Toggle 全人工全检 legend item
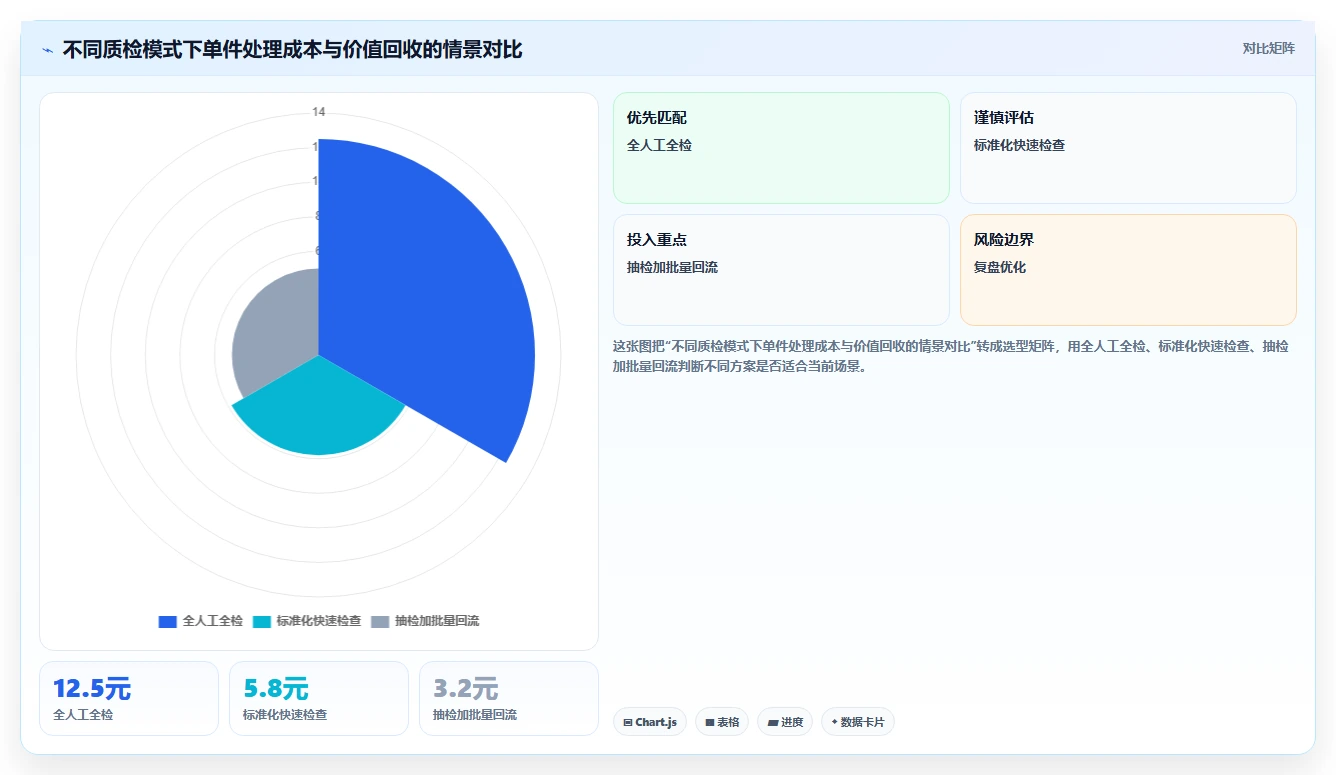Screen dimensions: 1336x775 click(x=201, y=621)
